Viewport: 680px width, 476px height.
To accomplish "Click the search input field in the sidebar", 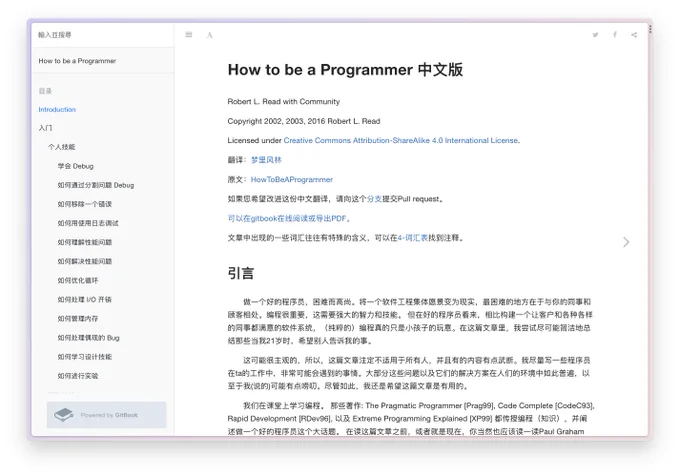I will [103, 35].
